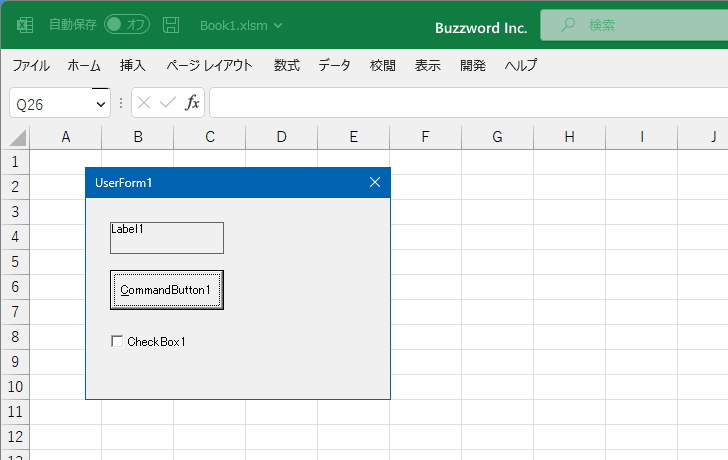
Task: Click inside the formula bar input
Action: coord(468,103)
